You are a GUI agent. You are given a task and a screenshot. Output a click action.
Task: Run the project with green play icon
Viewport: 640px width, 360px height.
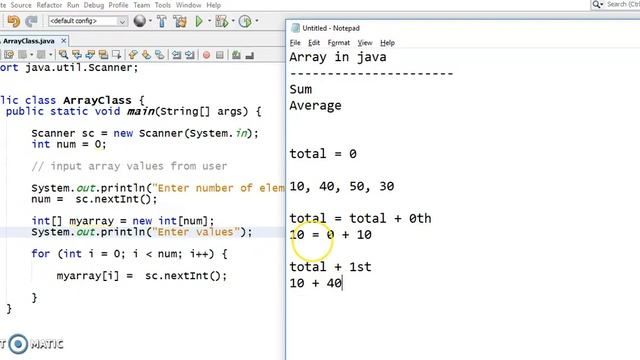point(199,21)
